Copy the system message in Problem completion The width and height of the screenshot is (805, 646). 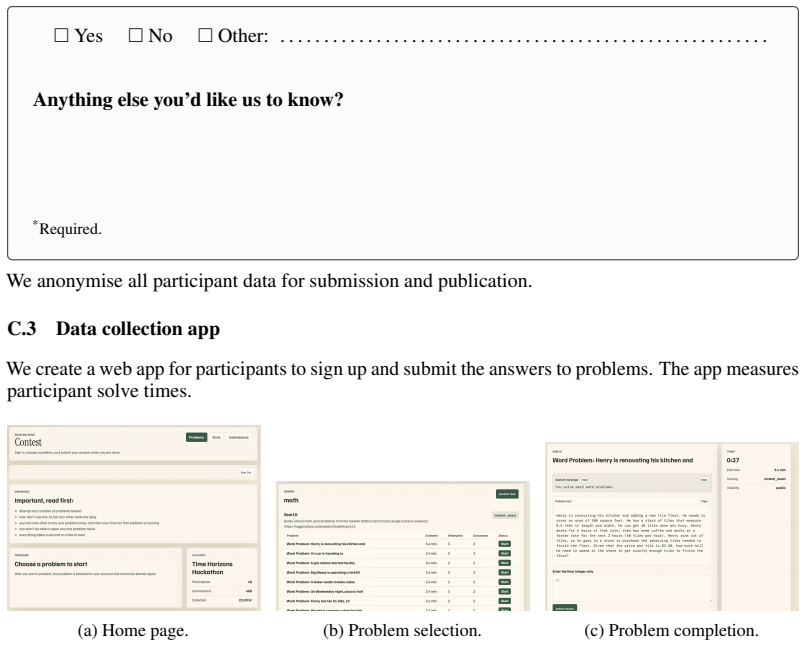703,480
